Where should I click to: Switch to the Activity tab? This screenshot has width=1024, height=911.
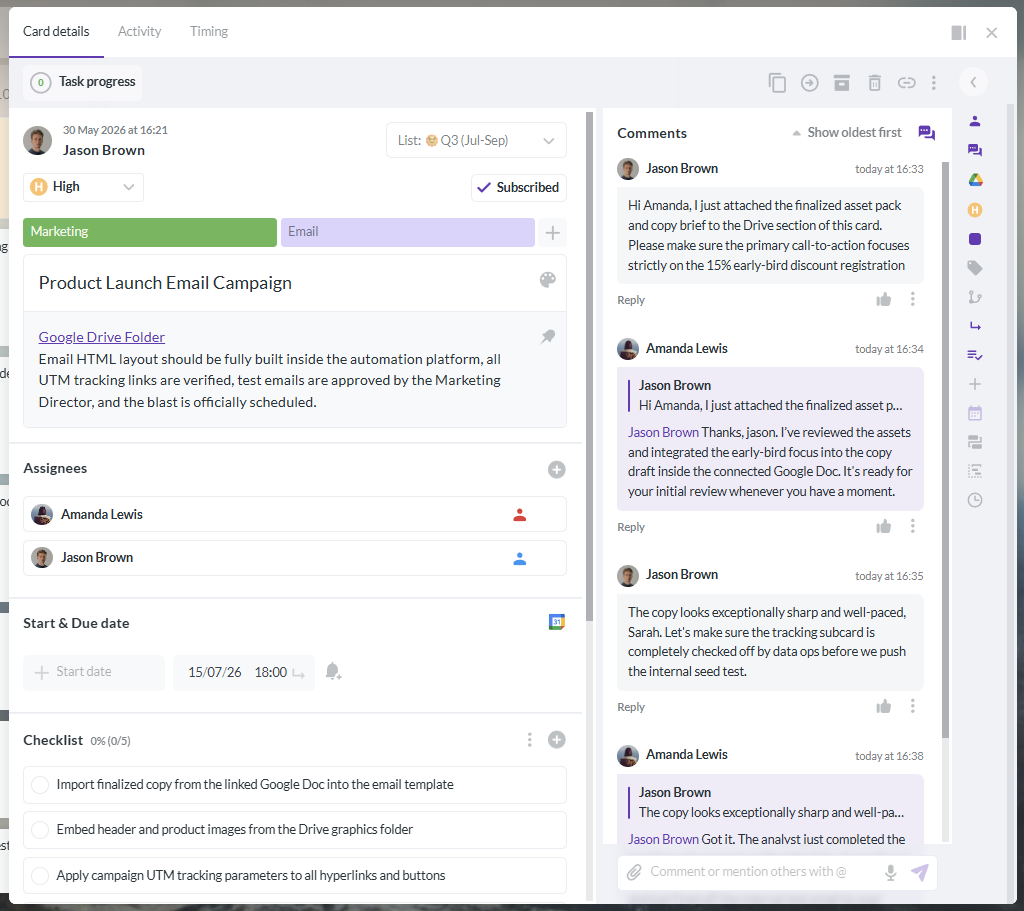coord(139,31)
